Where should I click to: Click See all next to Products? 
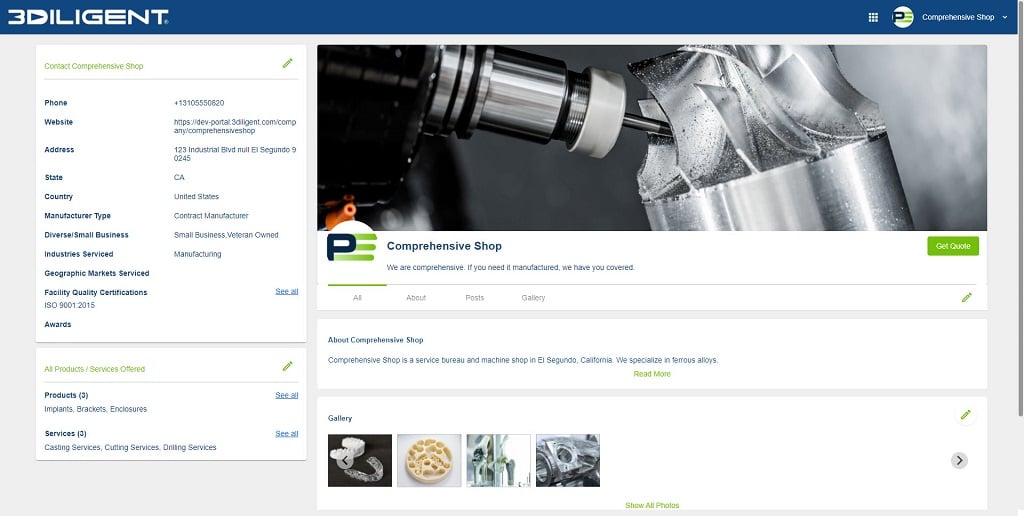(x=286, y=395)
